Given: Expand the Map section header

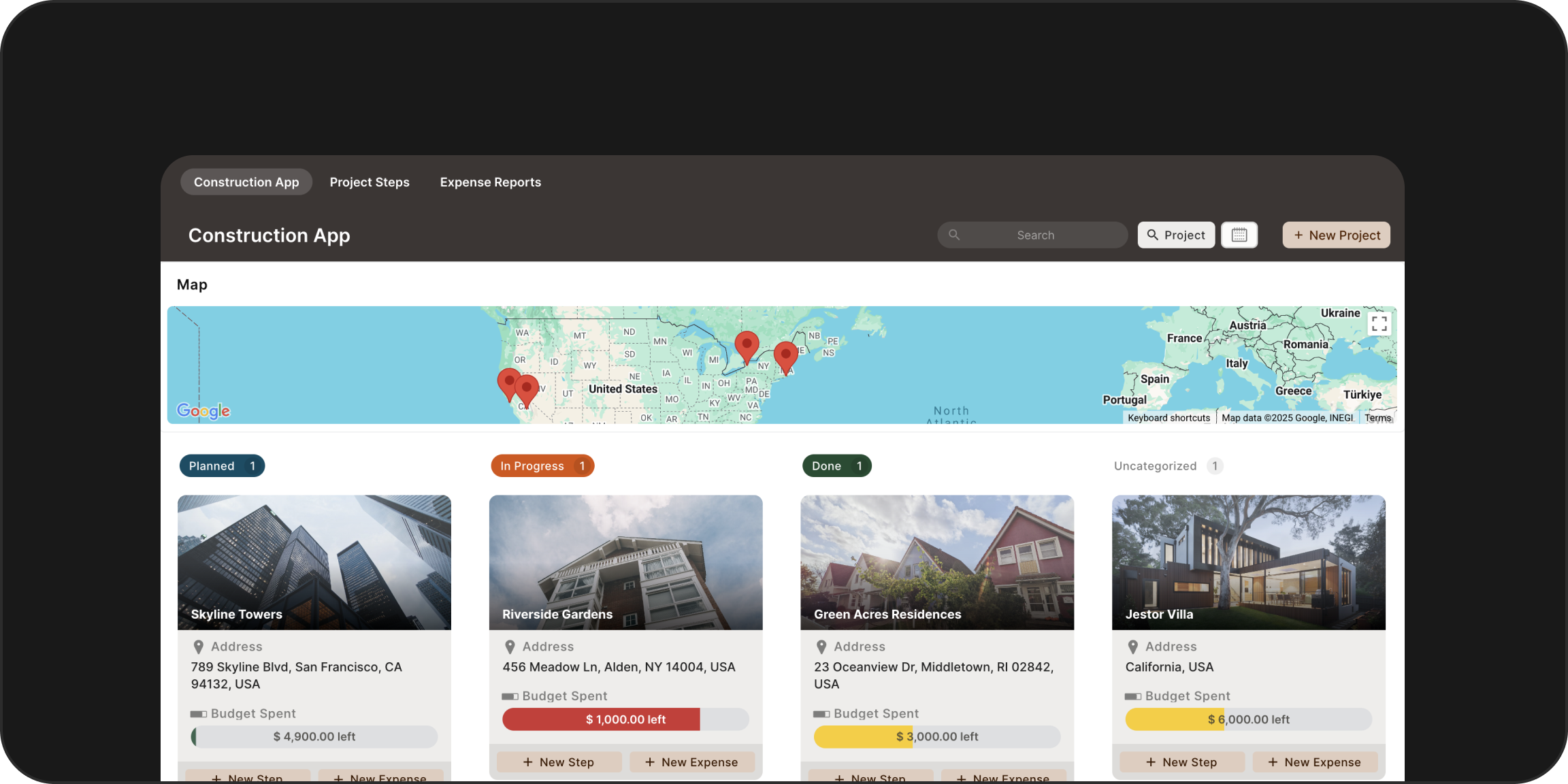Looking at the screenshot, I should point(191,284).
